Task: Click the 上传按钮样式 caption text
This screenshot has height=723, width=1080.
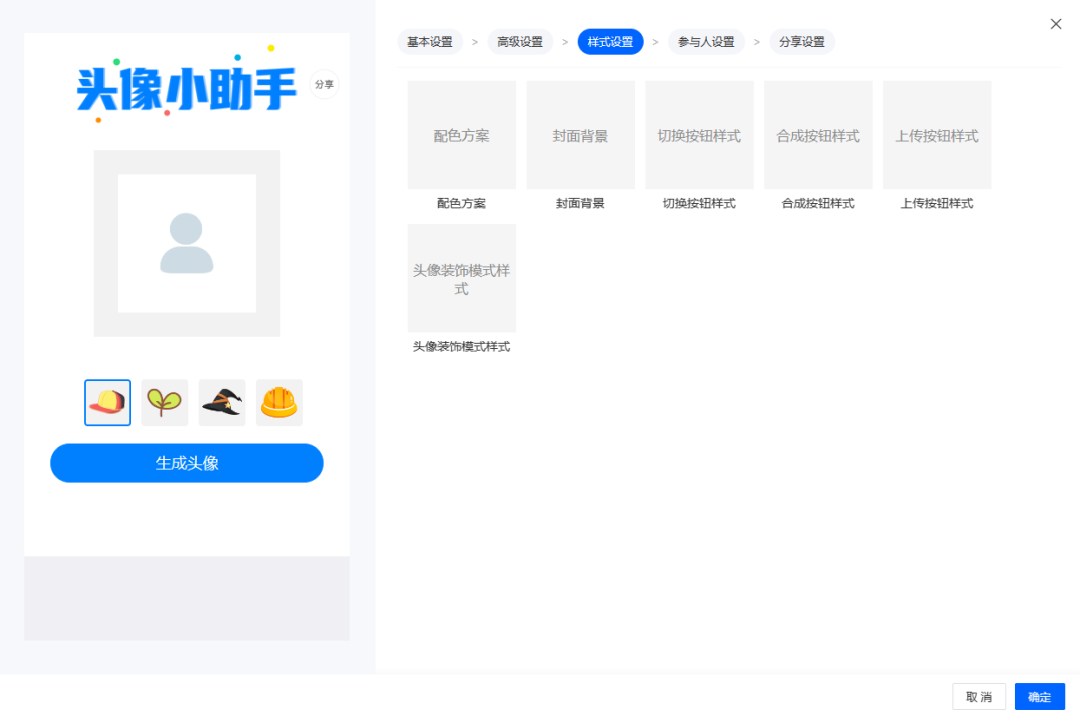Action: [x=937, y=204]
